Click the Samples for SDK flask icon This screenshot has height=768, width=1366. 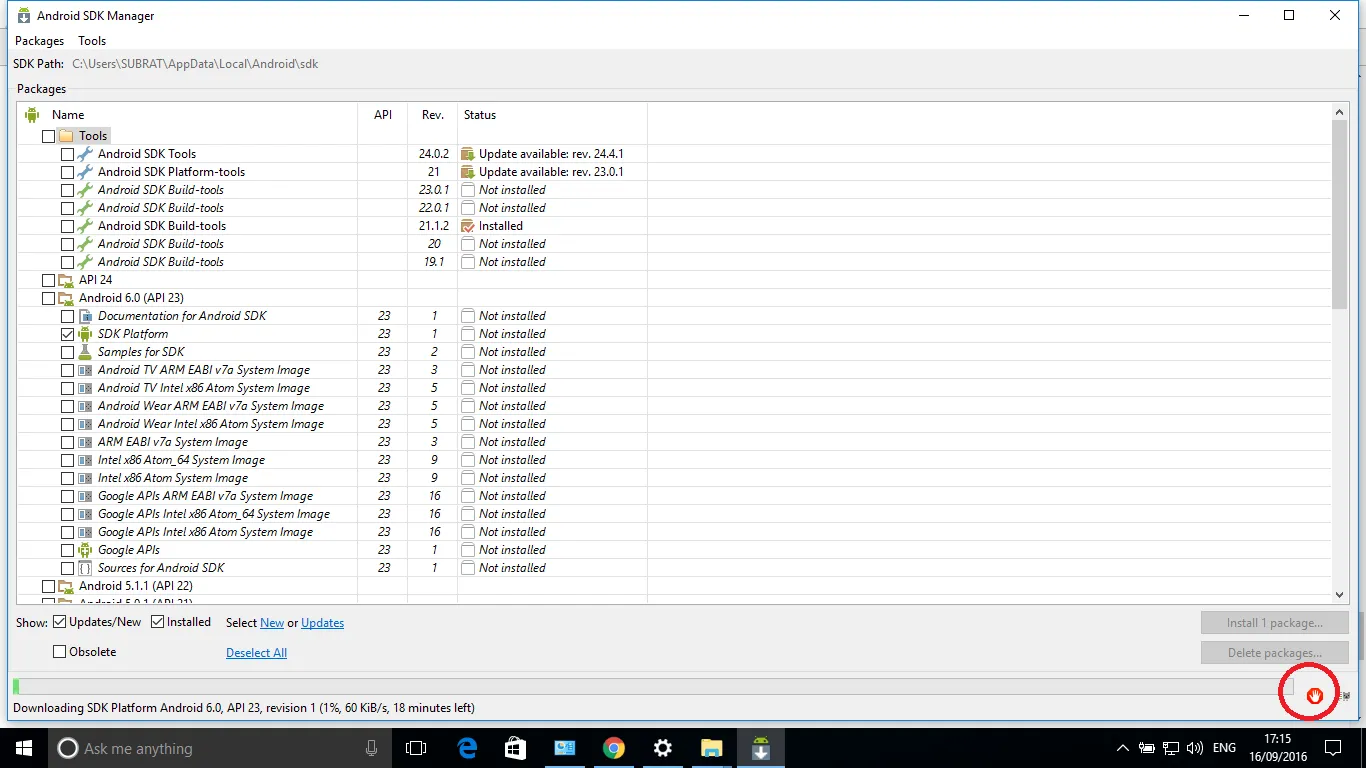pyautogui.click(x=85, y=352)
